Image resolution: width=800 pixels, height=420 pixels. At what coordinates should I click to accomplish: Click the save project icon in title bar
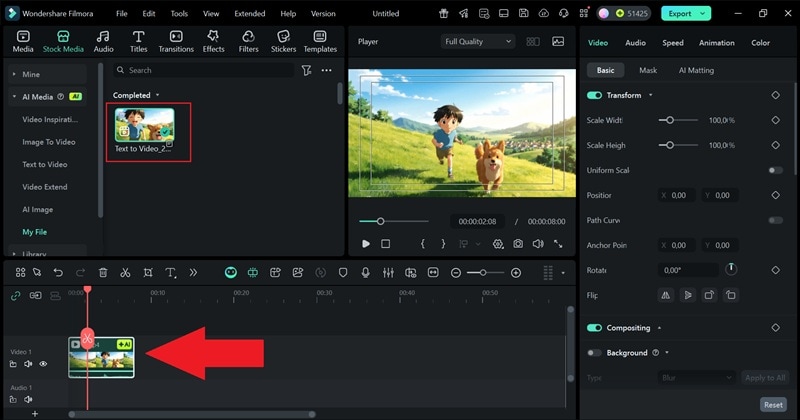tap(523, 13)
